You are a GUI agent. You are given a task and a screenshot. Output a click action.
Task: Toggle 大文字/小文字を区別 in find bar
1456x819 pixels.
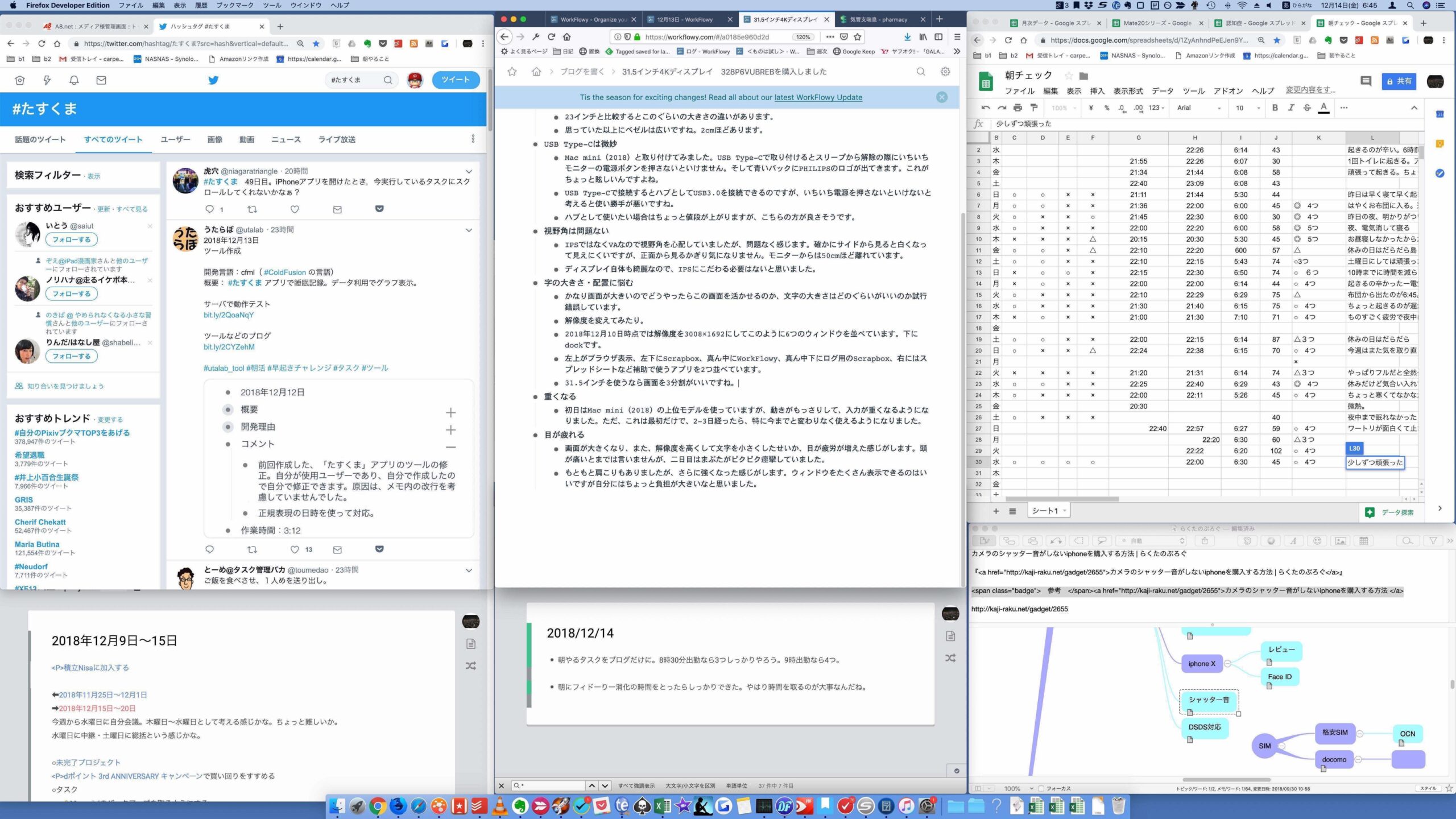[x=690, y=786]
